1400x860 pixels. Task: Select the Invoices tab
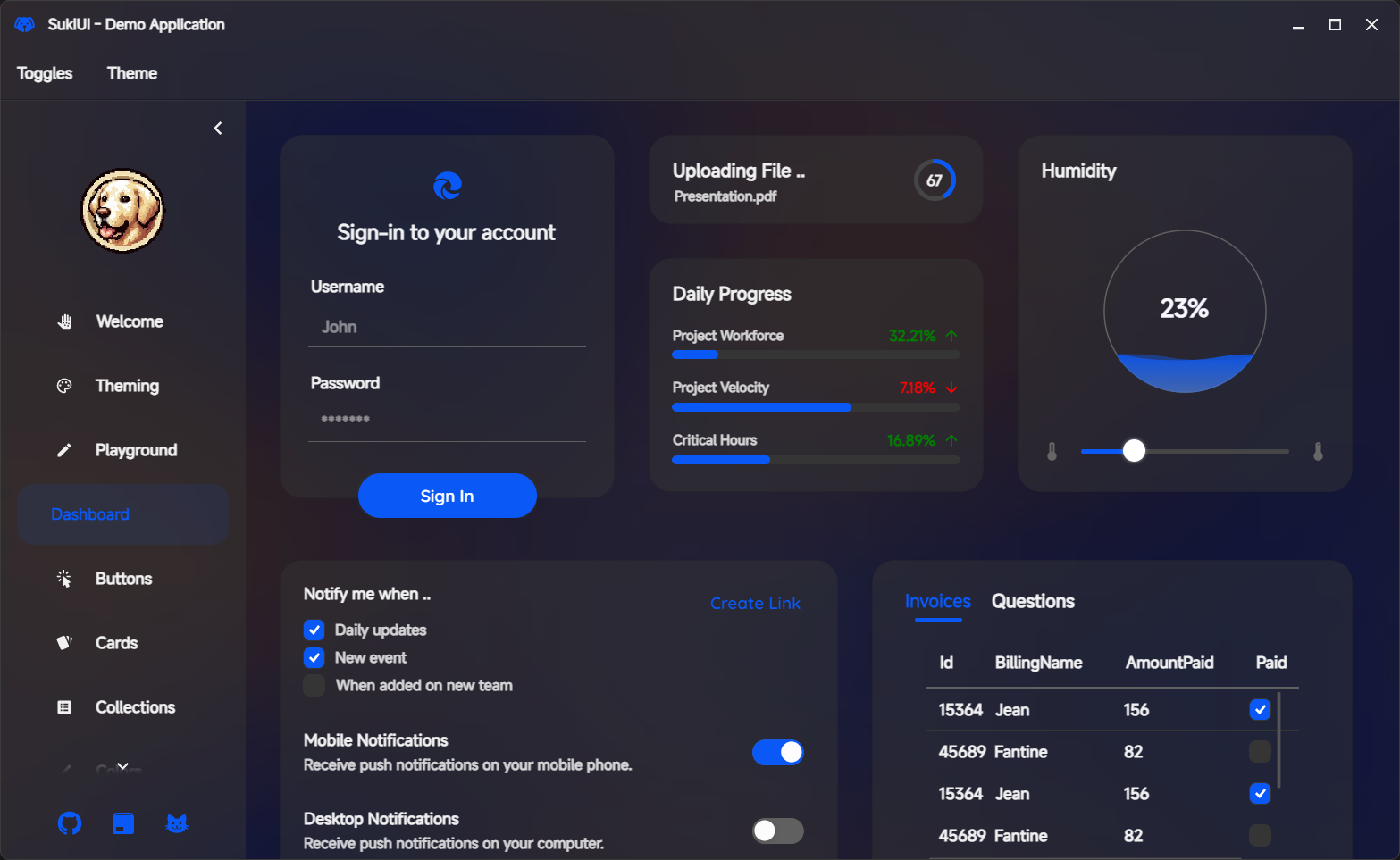coord(938,602)
